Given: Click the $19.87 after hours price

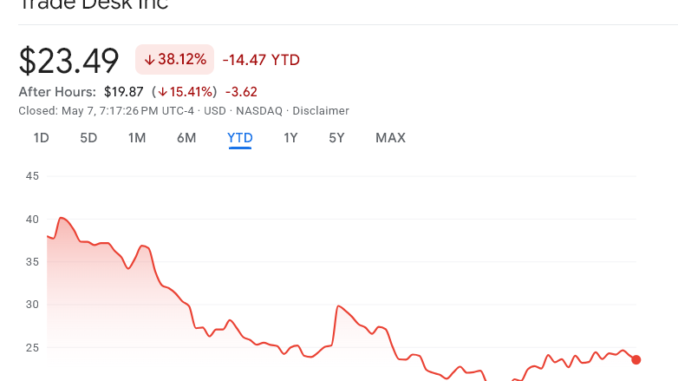Looking at the screenshot, I should [124, 92].
